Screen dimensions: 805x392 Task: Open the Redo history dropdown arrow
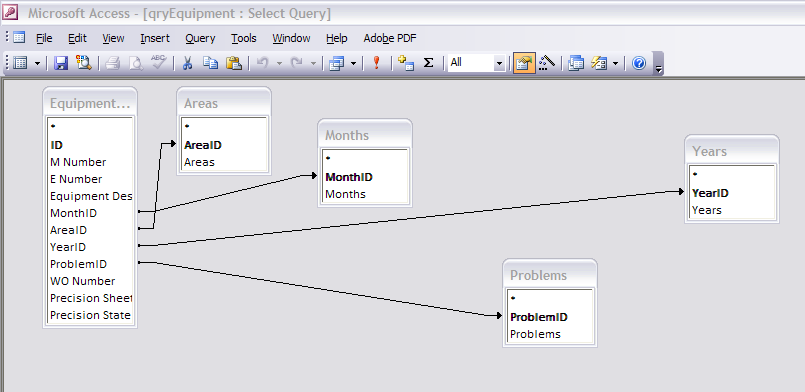[x=313, y=64]
